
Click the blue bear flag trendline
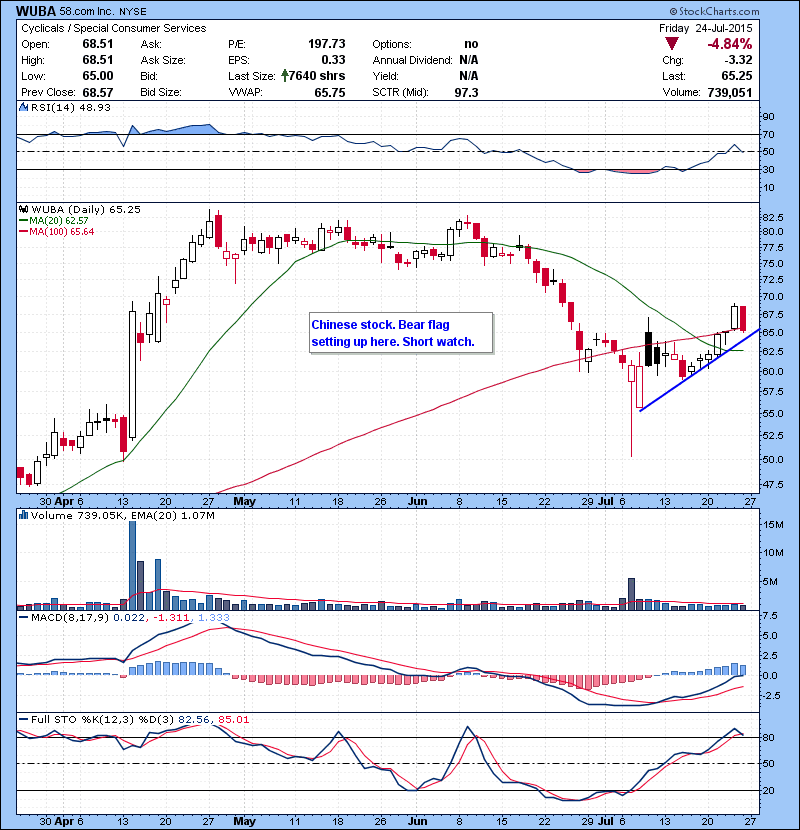[x=699, y=371]
